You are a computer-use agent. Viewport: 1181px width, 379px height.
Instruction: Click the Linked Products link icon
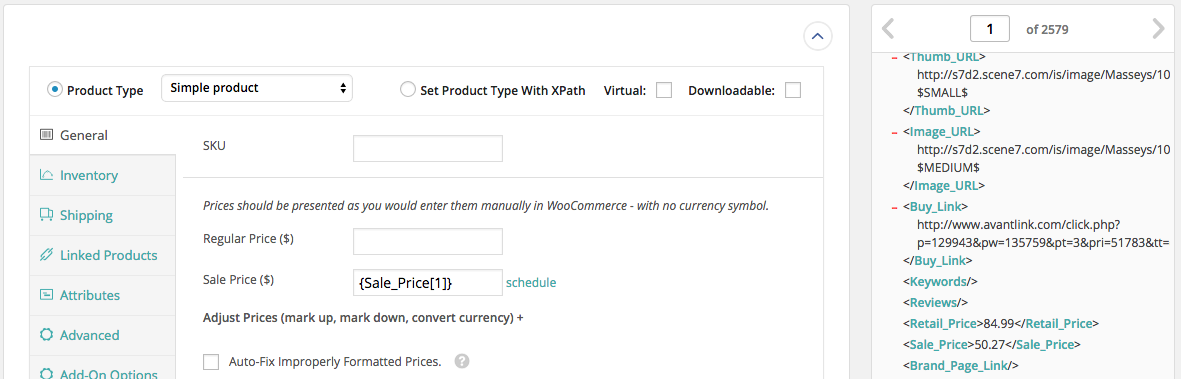coord(46,255)
